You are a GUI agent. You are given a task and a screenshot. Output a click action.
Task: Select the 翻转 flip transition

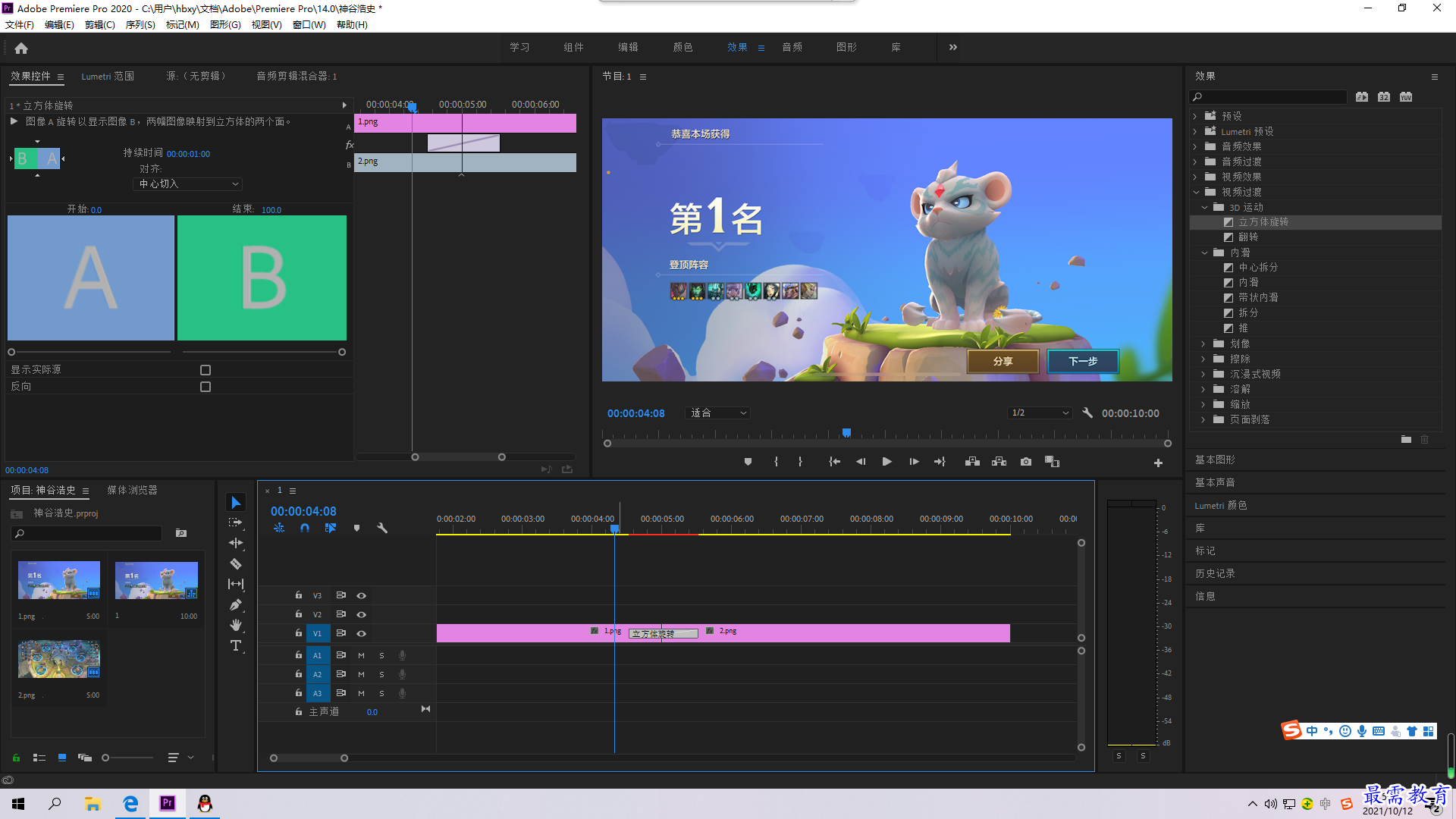1248,237
